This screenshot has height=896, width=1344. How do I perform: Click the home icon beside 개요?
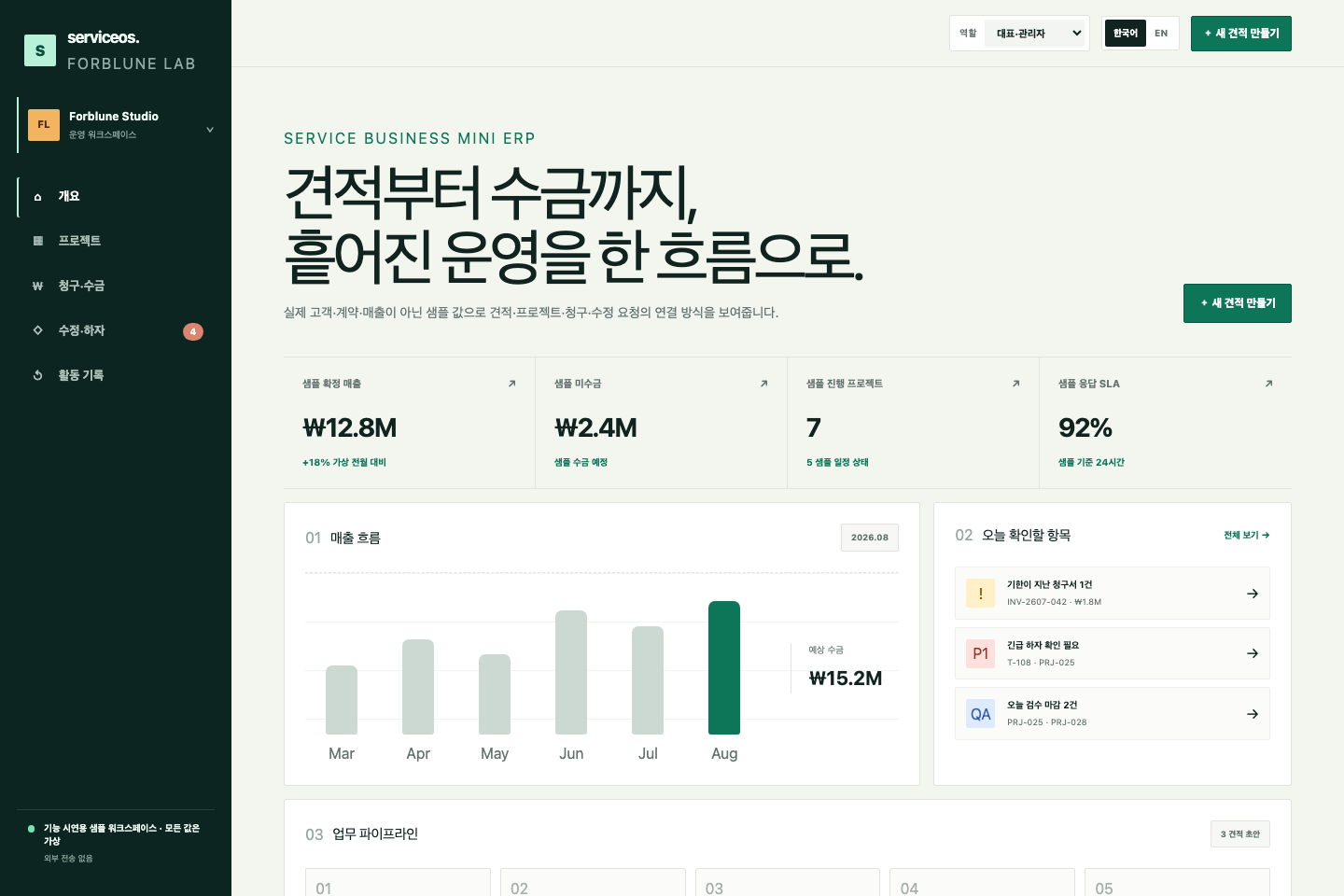(x=37, y=197)
